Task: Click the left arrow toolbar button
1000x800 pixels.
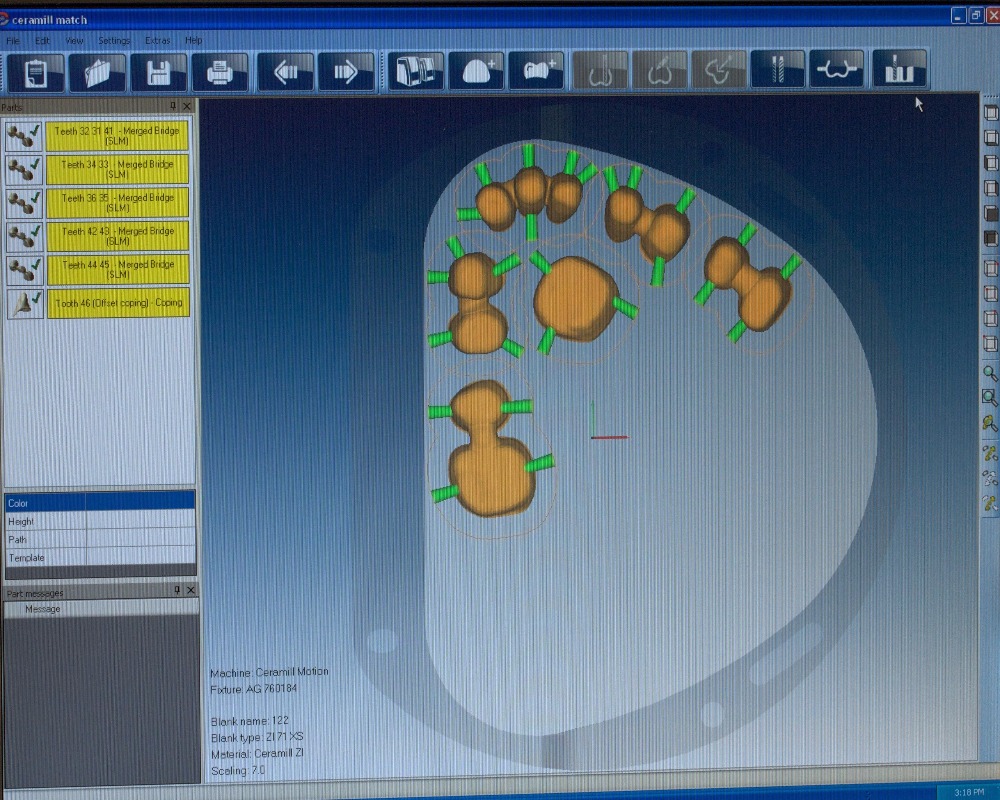Action: [285, 73]
